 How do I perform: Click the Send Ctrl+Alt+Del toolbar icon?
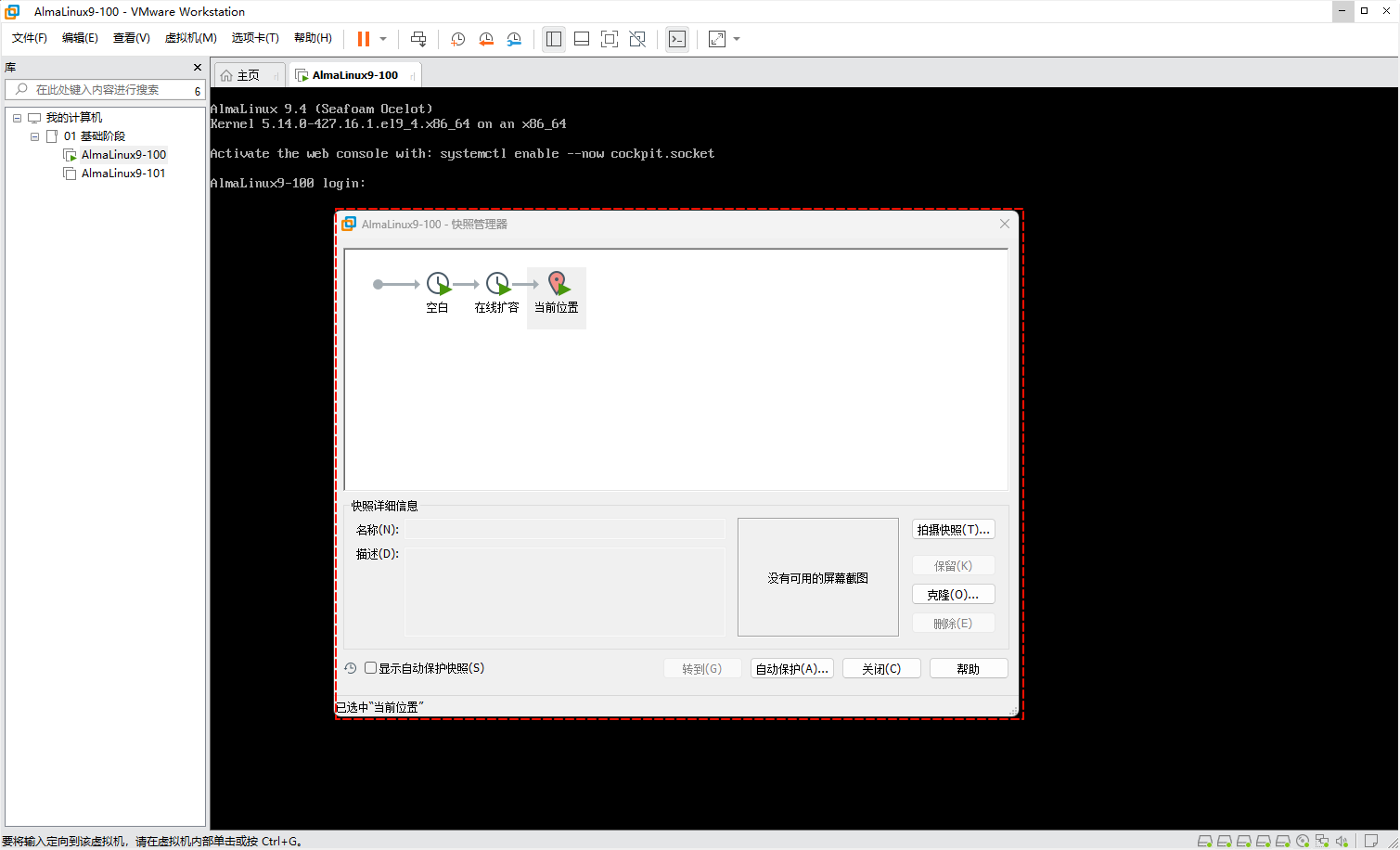coord(418,39)
